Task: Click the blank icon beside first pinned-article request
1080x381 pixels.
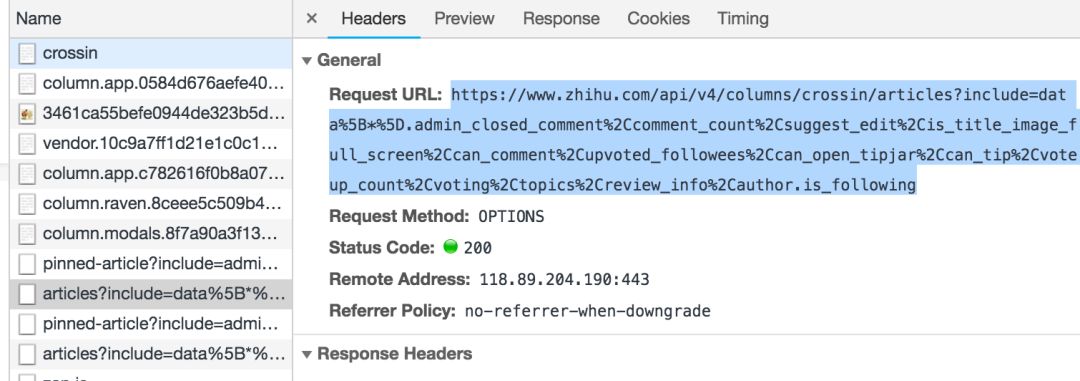Action: [27, 264]
